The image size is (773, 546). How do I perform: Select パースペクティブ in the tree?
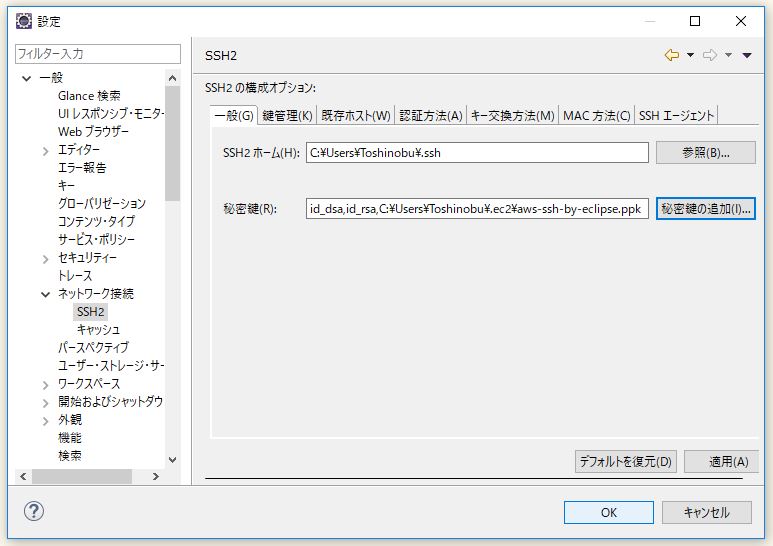pos(93,348)
